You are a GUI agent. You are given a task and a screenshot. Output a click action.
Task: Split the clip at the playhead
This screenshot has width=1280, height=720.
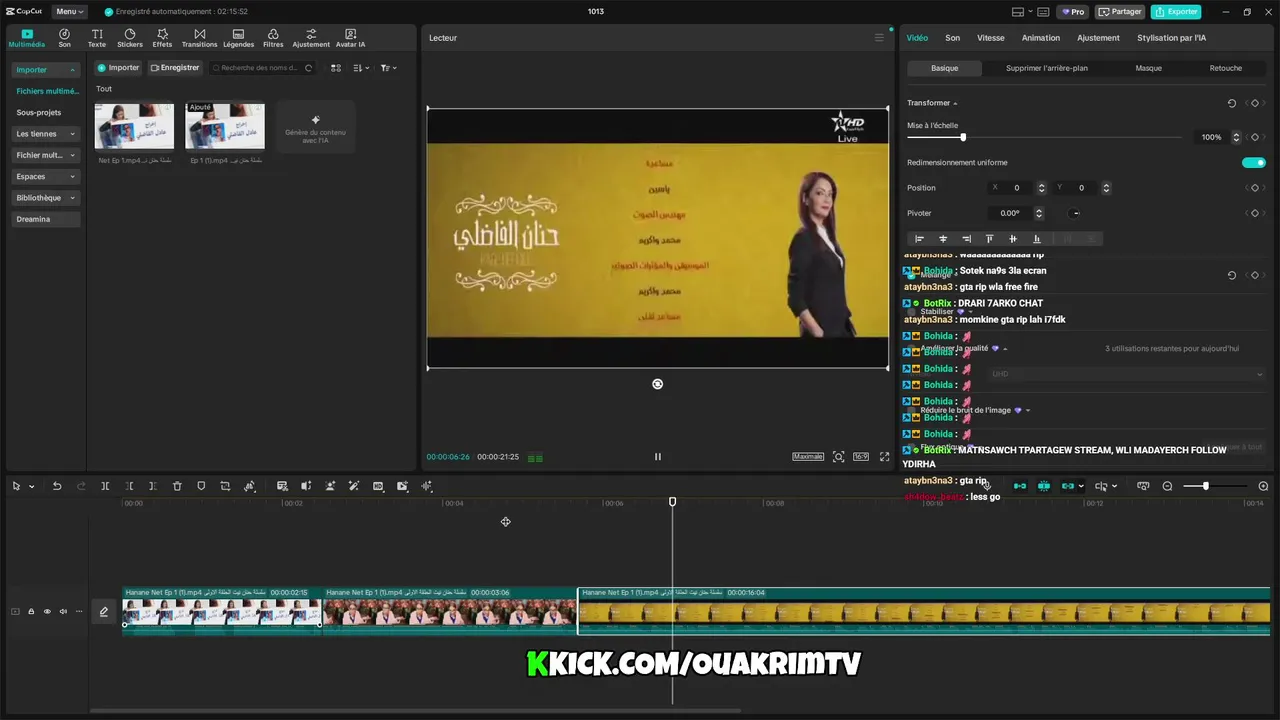pyautogui.click(x=105, y=486)
